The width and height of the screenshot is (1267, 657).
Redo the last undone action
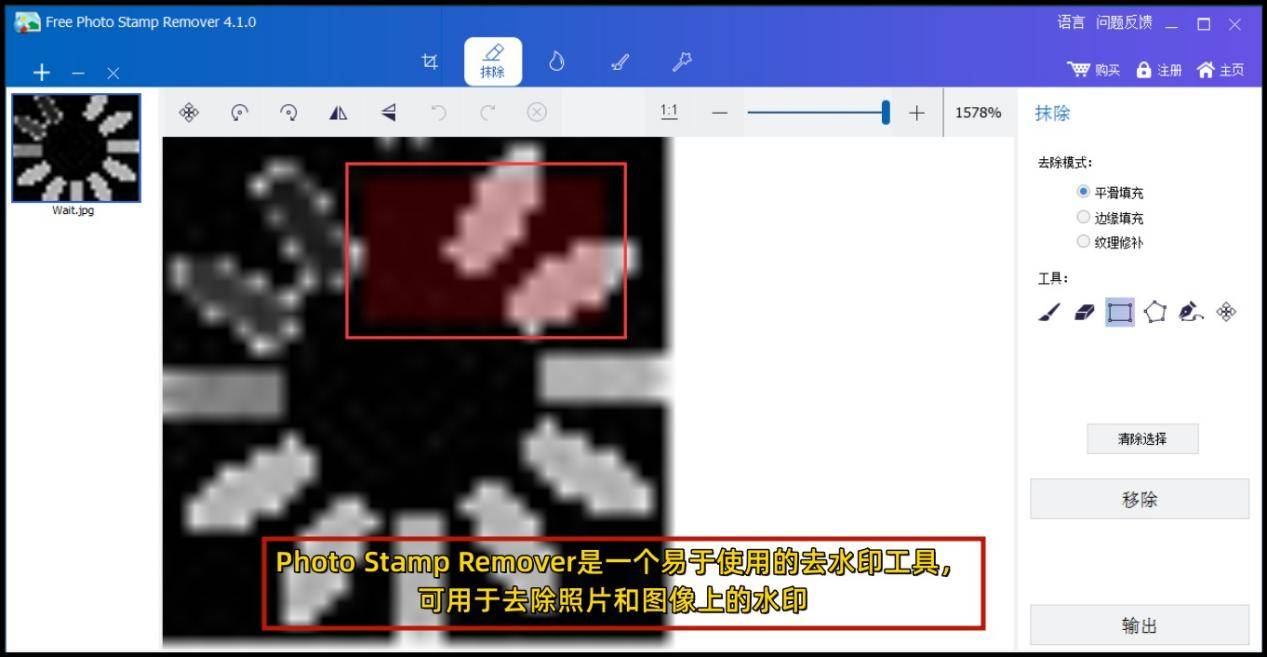pos(488,112)
